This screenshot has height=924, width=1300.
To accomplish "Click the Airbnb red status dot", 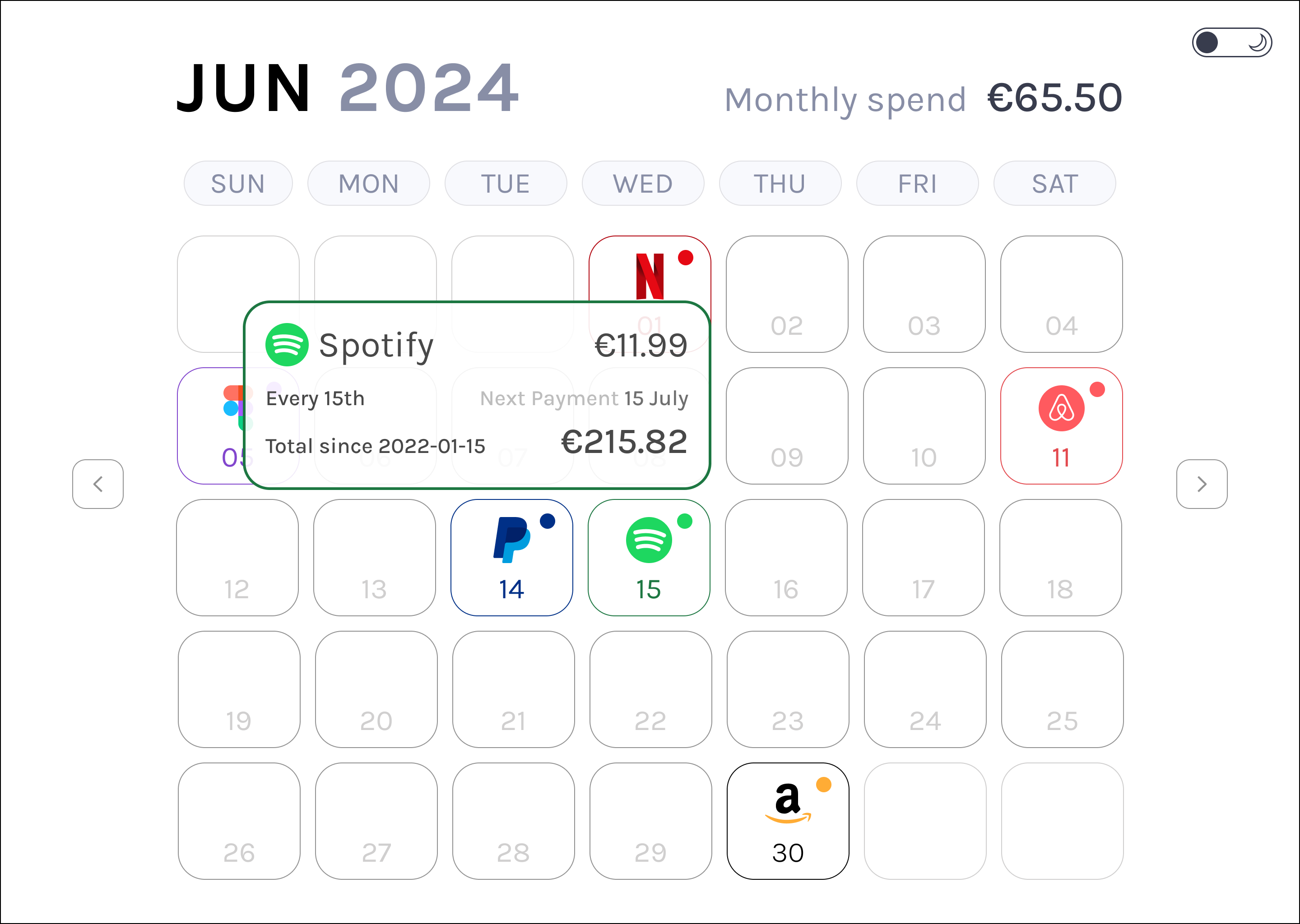I will click(x=1097, y=389).
